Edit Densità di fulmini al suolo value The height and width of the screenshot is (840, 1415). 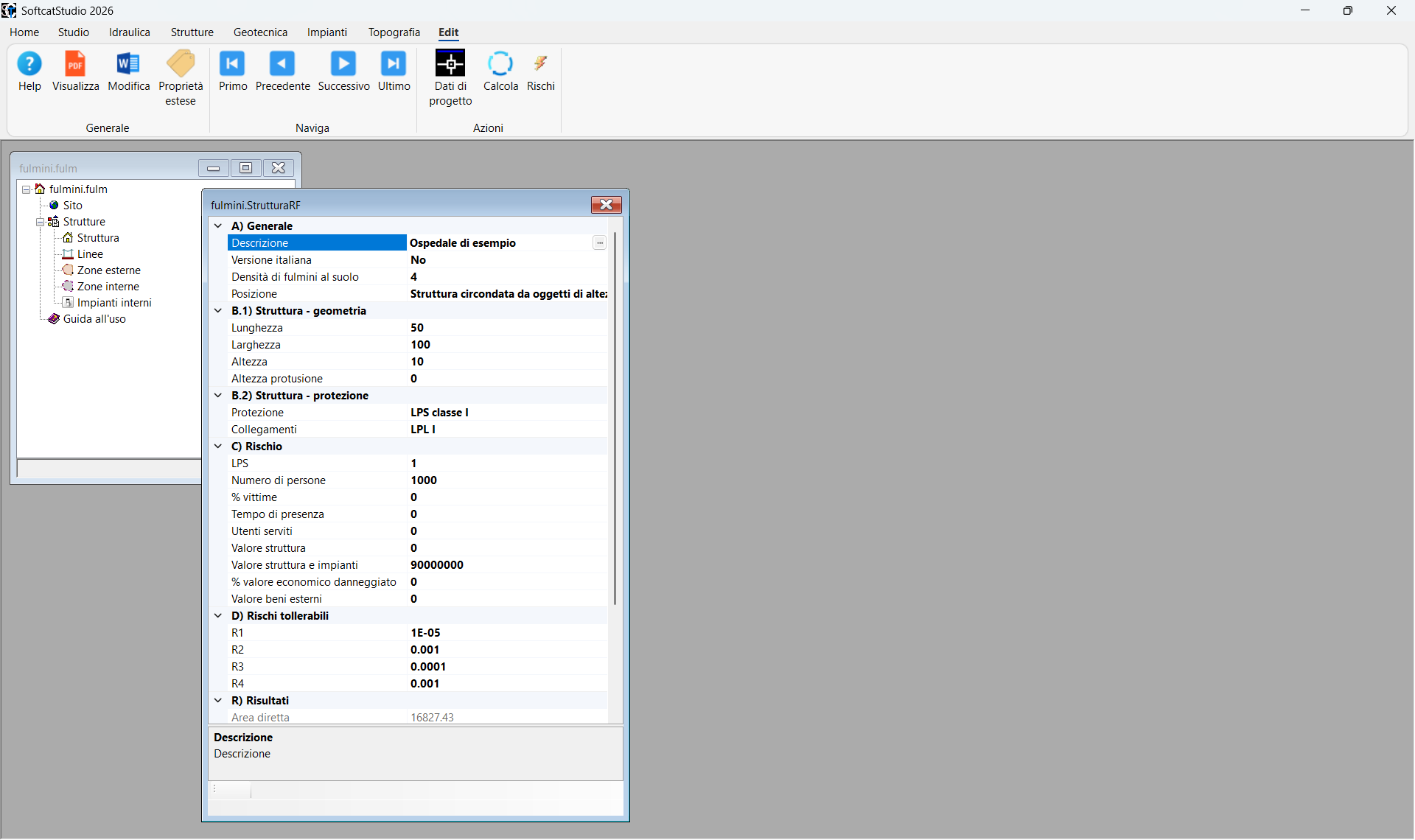pyautogui.click(x=508, y=277)
